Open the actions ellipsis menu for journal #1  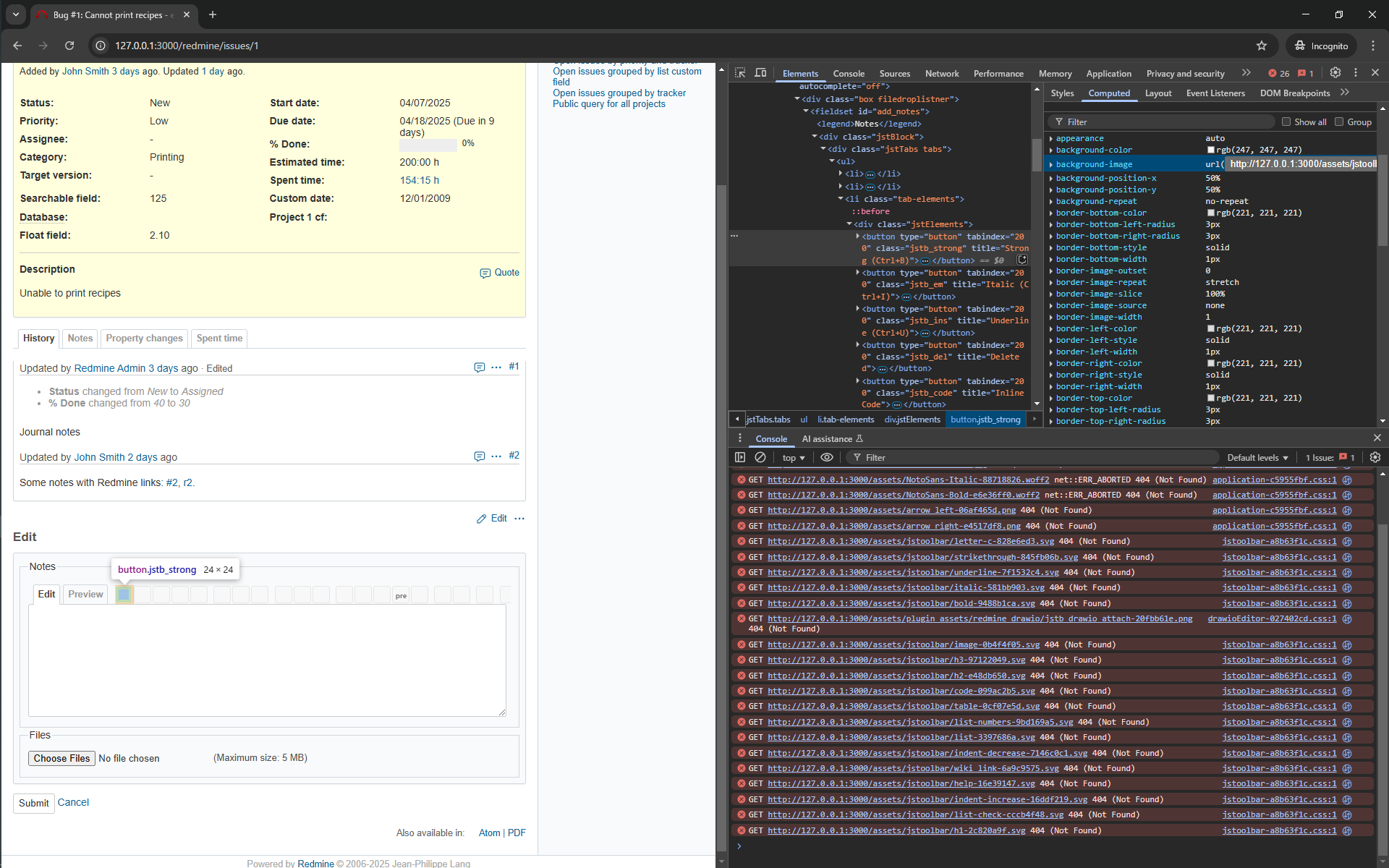coord(496,367)
